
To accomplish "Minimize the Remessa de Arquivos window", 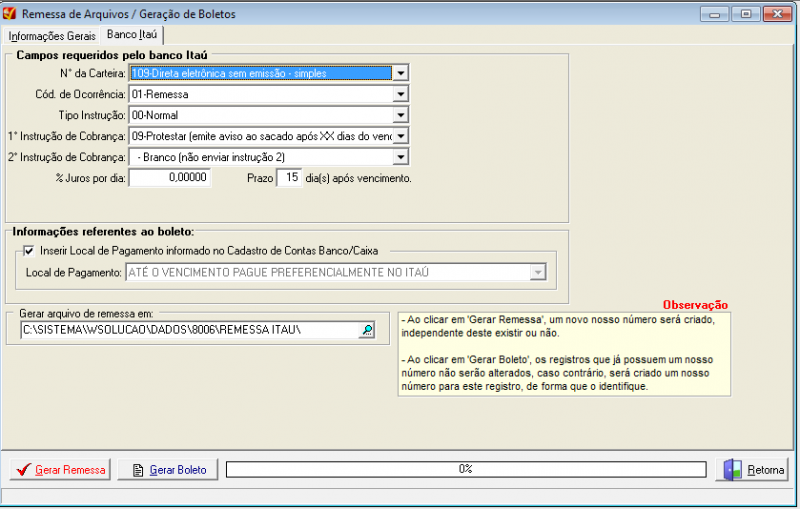I will pyautogui.click(x=714, y=14).
